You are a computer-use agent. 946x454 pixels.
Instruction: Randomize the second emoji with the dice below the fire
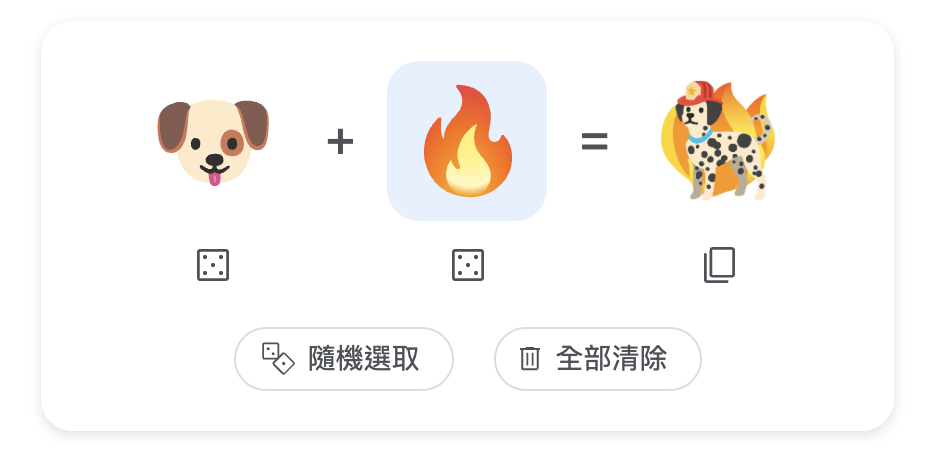pos(468,265)
